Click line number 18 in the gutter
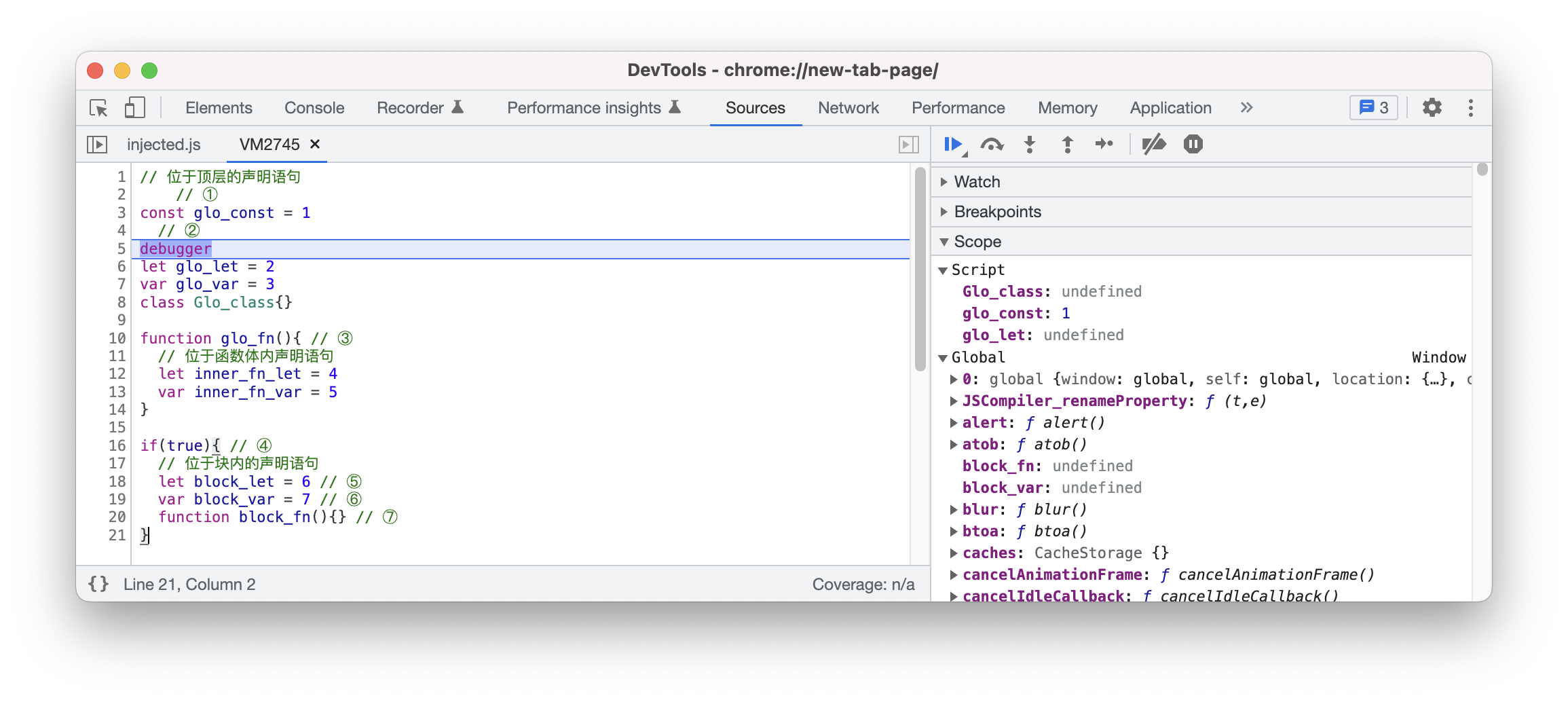 pyautogui.click(x=117, y=482)
